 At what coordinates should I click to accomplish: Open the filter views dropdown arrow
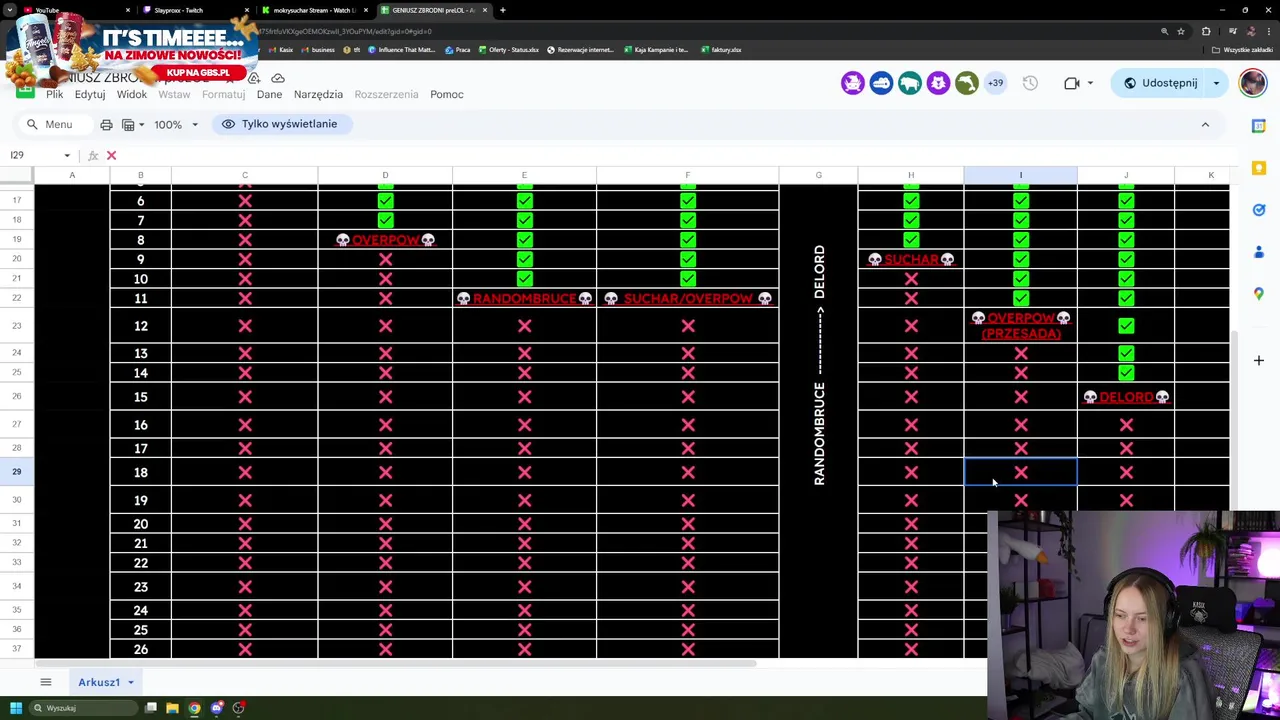(x=141, y=125)
